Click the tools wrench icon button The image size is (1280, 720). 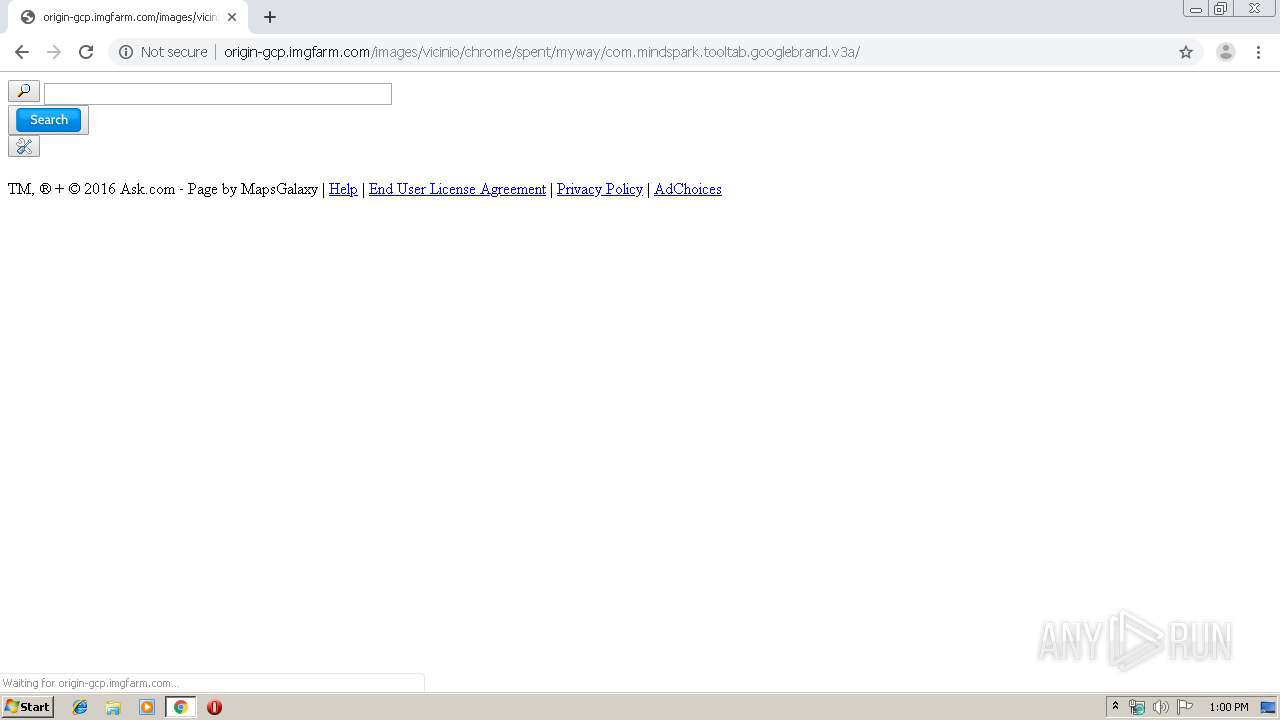click(24, 147)
